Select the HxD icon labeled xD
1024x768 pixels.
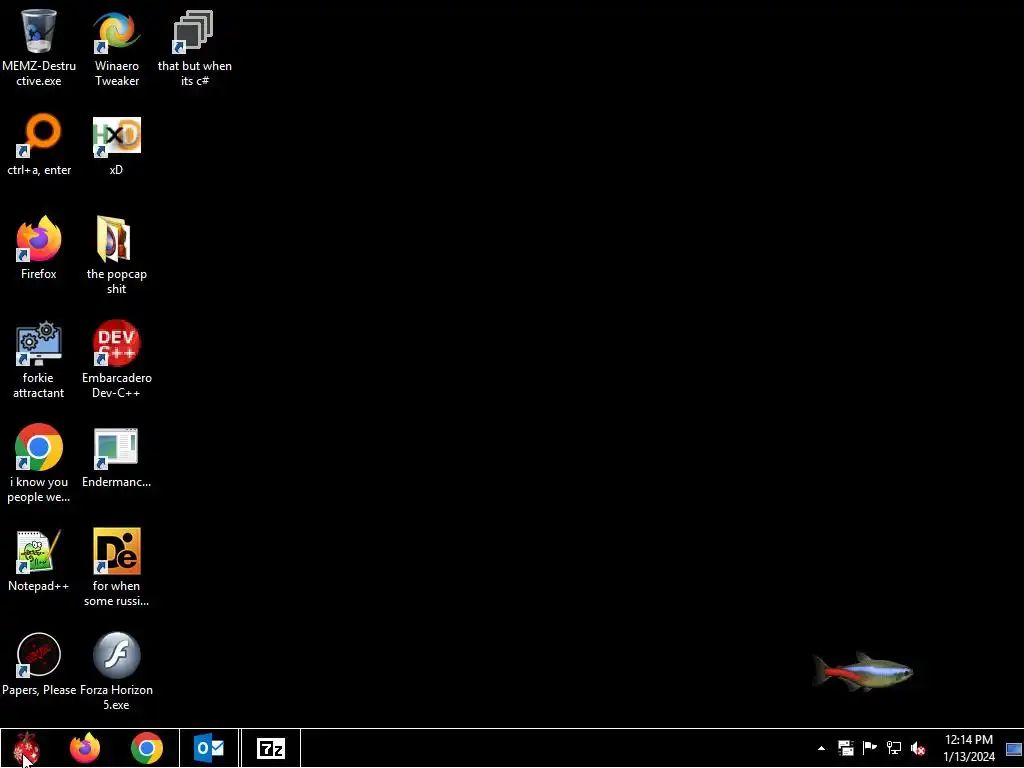pyautogui.click(x=117, y=136)
